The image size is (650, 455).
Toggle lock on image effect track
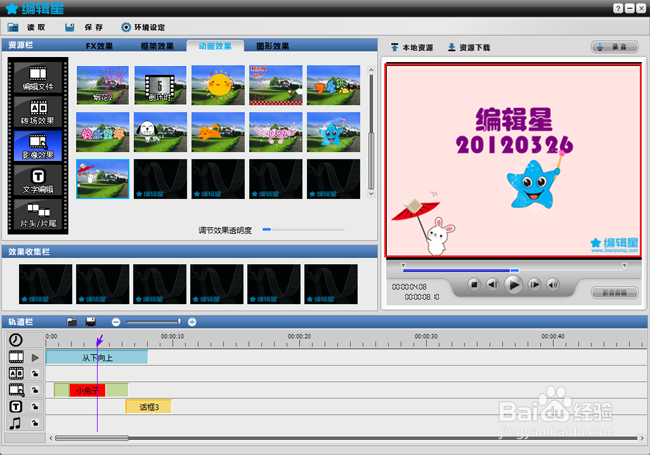tap(35, 390)
